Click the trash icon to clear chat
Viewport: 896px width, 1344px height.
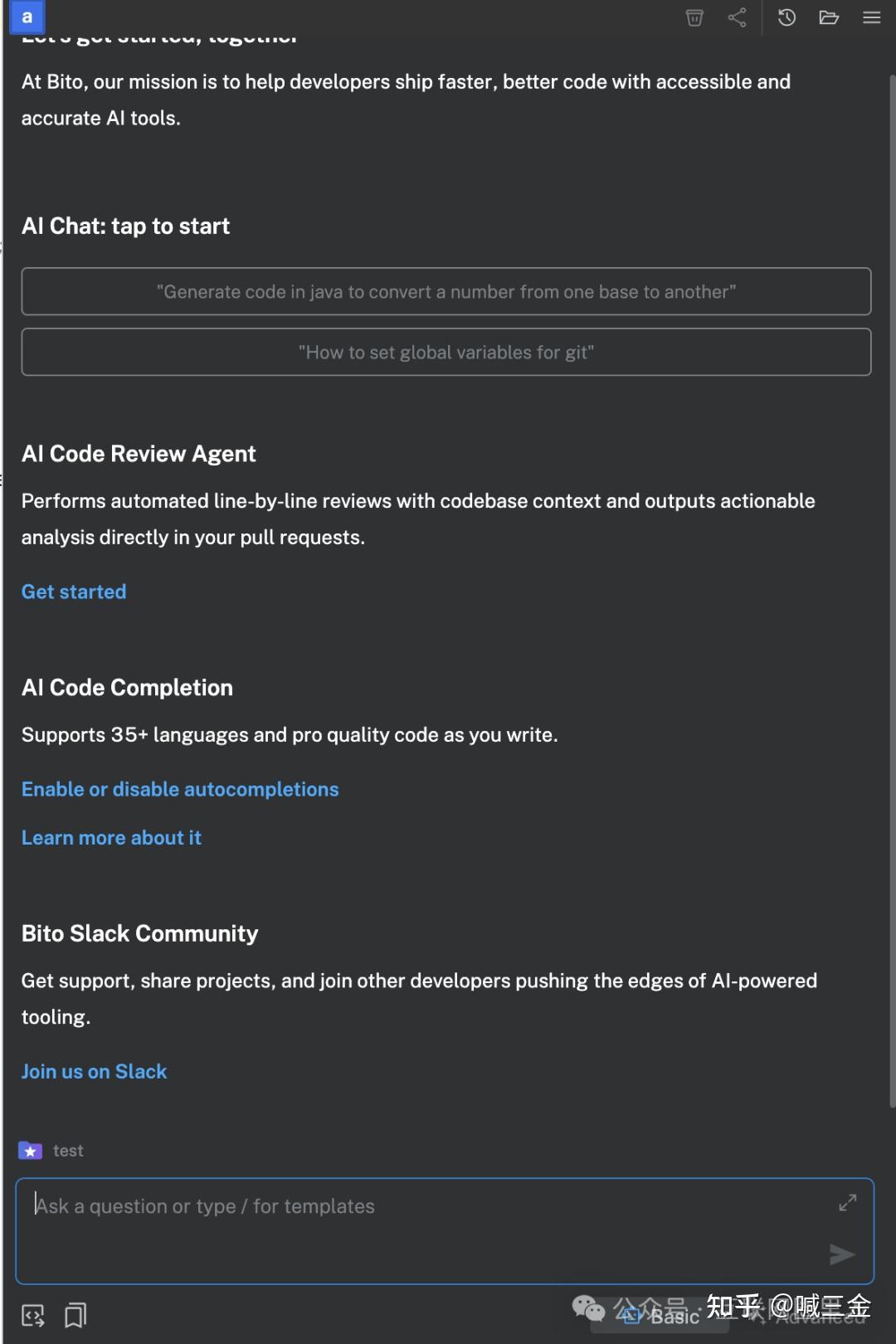point(694,17)
